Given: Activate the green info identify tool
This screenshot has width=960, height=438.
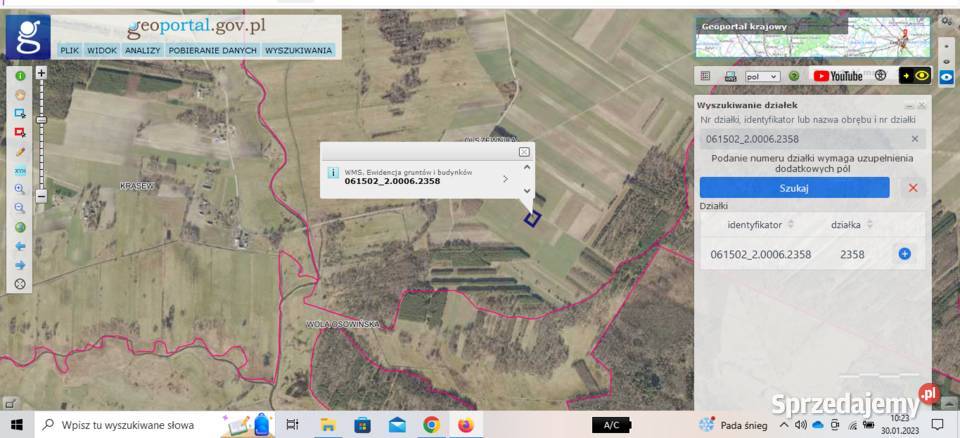Looking at the screenshot, I should (x=20, y=76).
